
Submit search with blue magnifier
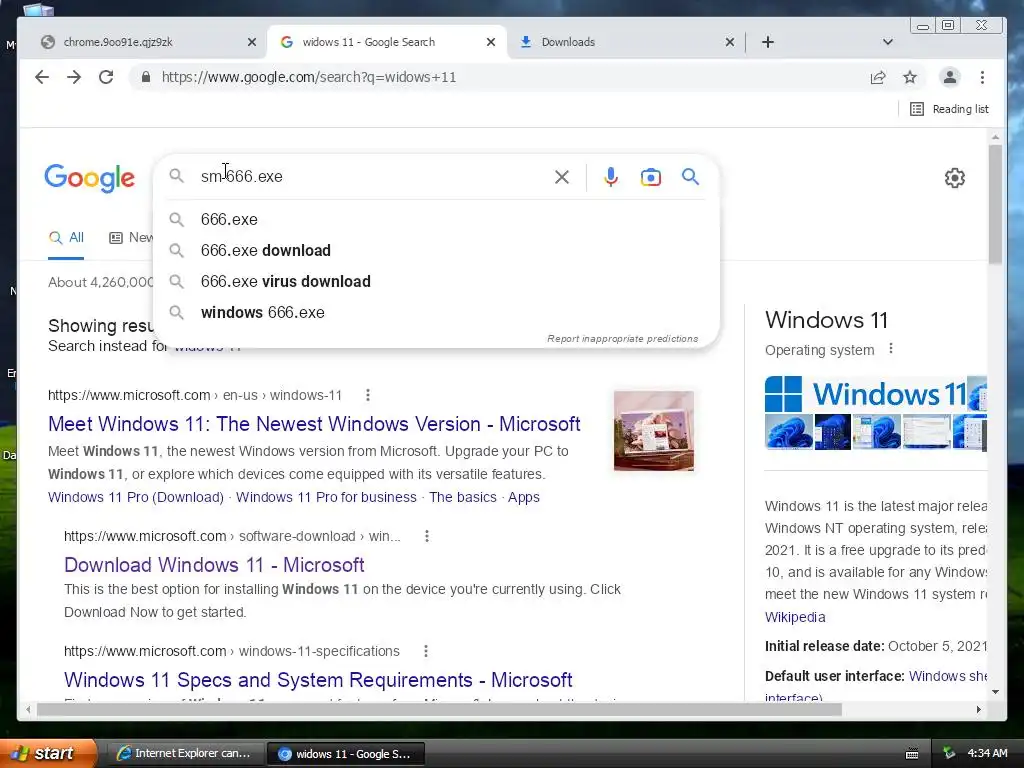690,176
